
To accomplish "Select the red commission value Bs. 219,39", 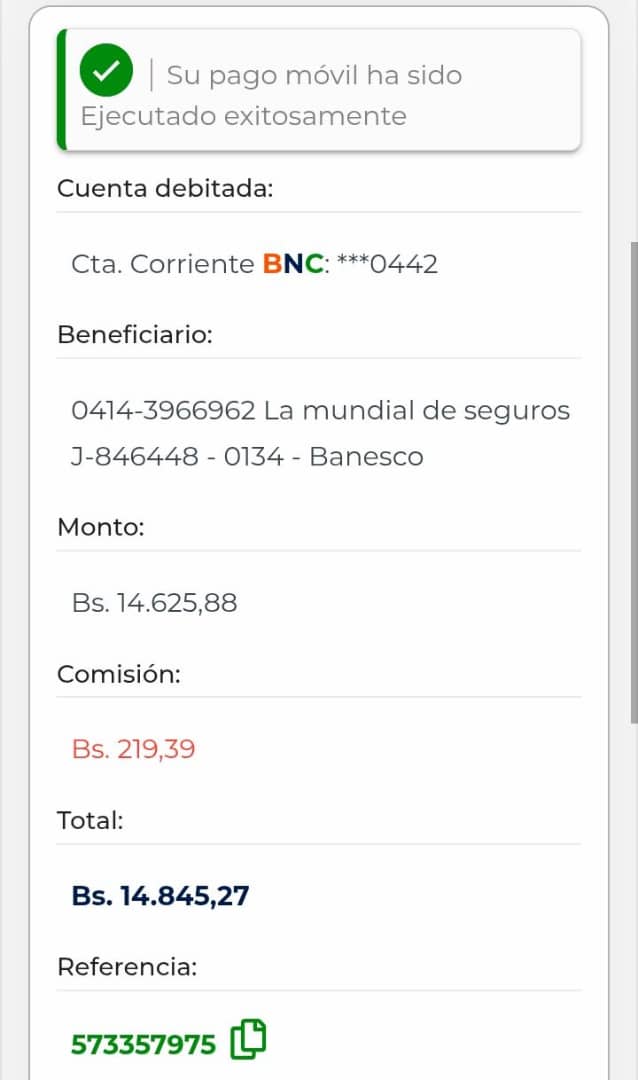I will pyautogui.click(x=133, y=749).
